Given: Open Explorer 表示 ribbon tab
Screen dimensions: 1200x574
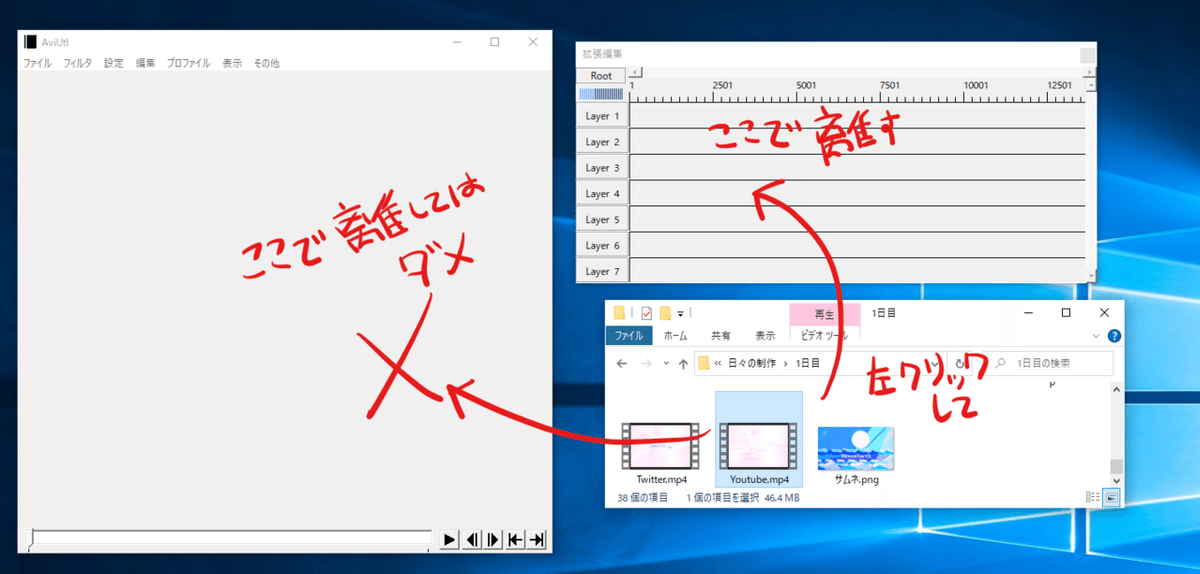Looking at the screenshot, I should 765,336.
